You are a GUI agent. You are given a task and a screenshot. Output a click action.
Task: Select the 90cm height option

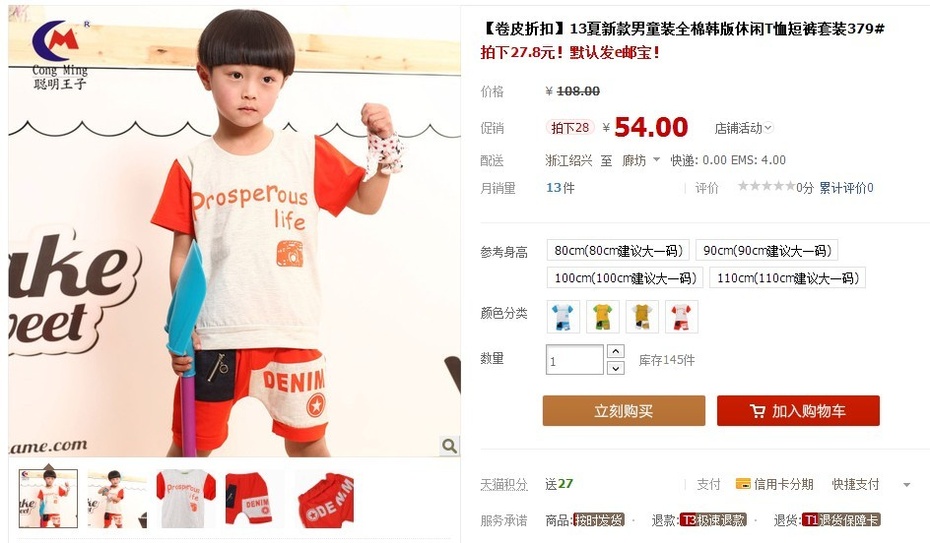point(767,251)
